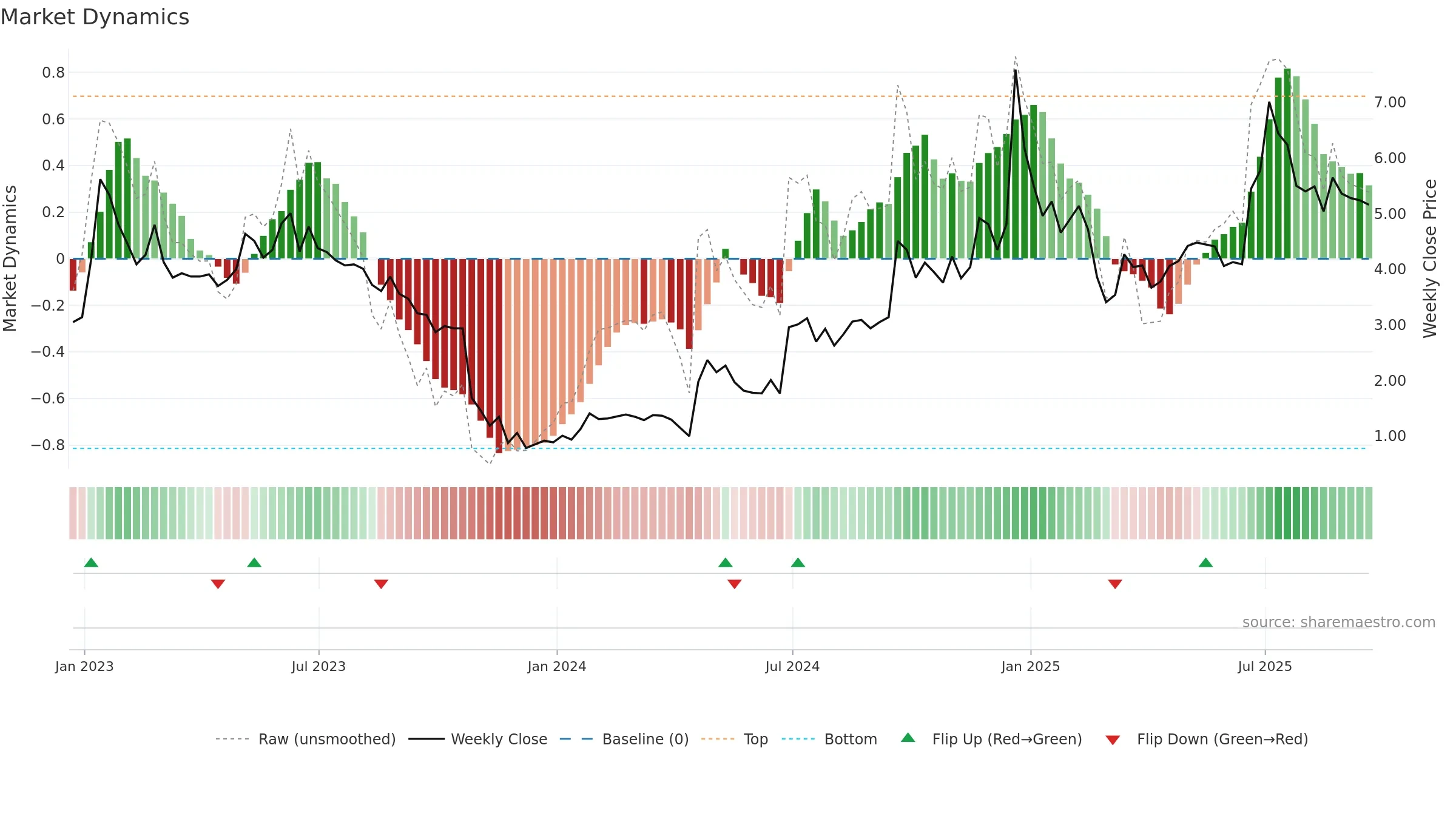Click the weekly close price peak at December 2024
1456x819 pixels.
click(x=1016, y=70)
